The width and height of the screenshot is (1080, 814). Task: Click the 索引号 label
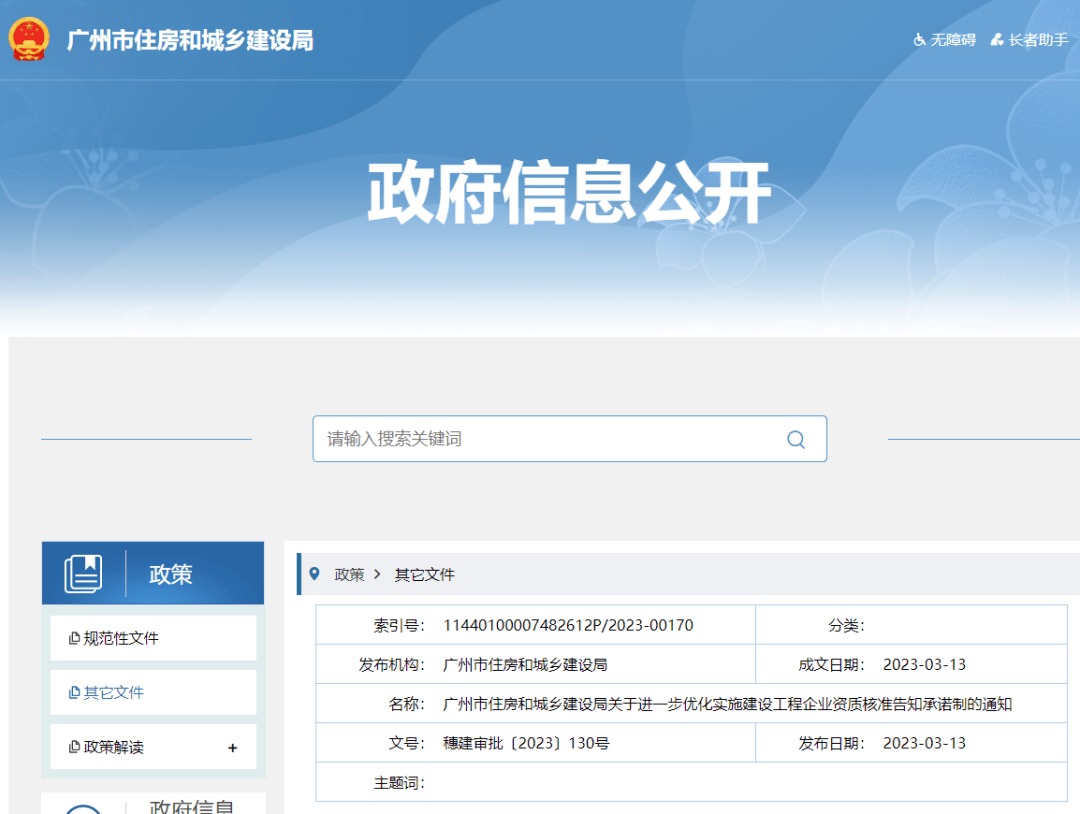(x=399, y=625)
